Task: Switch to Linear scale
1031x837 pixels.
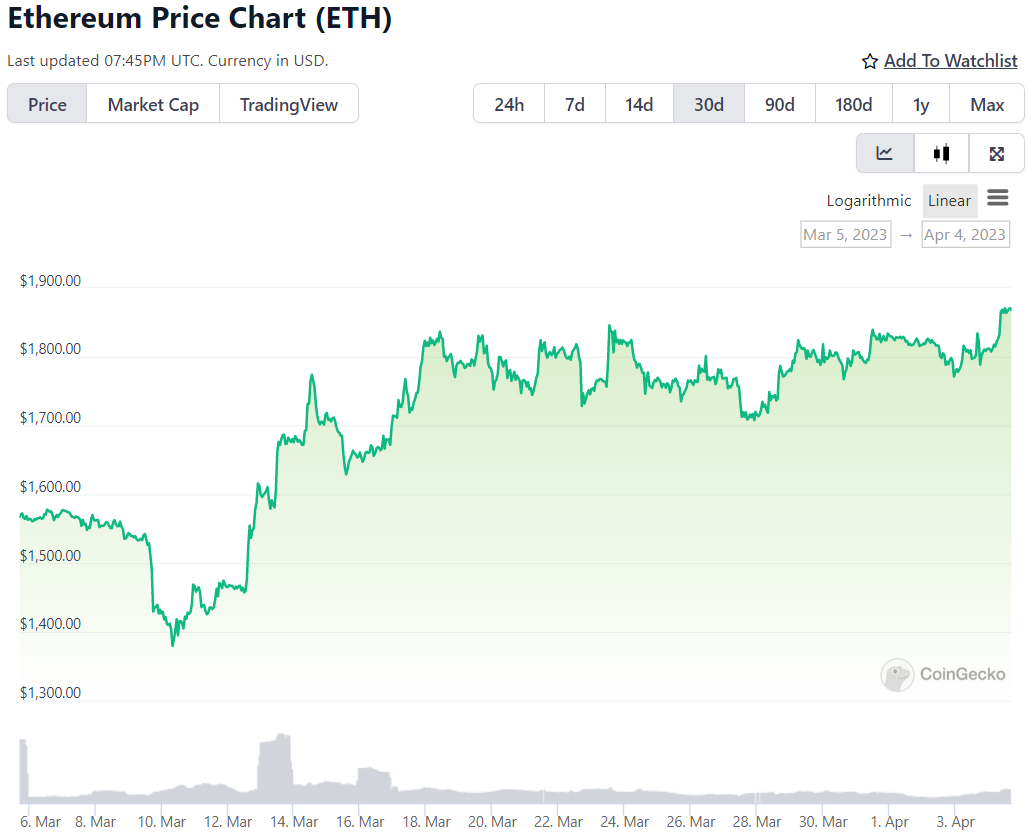Action: (x=949, y=201)
